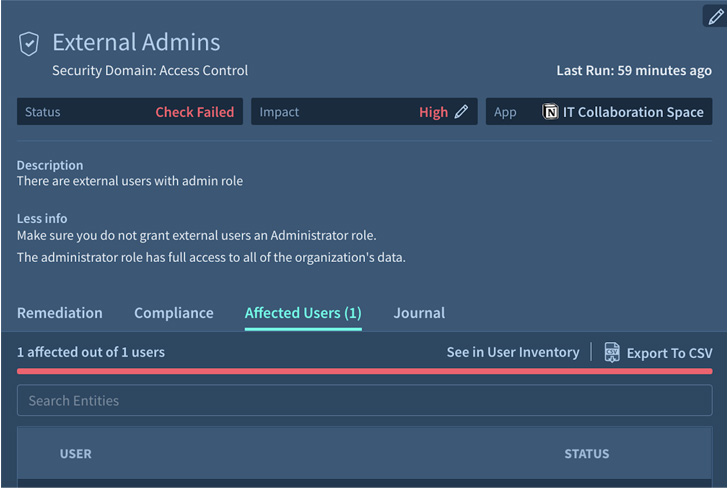Image resolution: width=728 pixels, height=488 pixels.
Task: Click the Check Failed status value
Action: click(x=194, y=112)
